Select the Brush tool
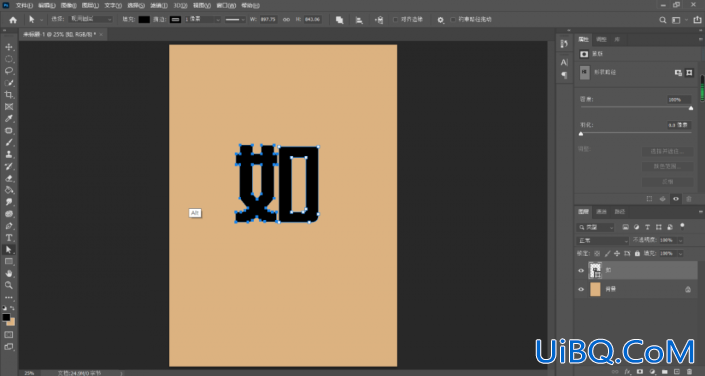The height and width of the screenshot is (376, 705). 9,143
